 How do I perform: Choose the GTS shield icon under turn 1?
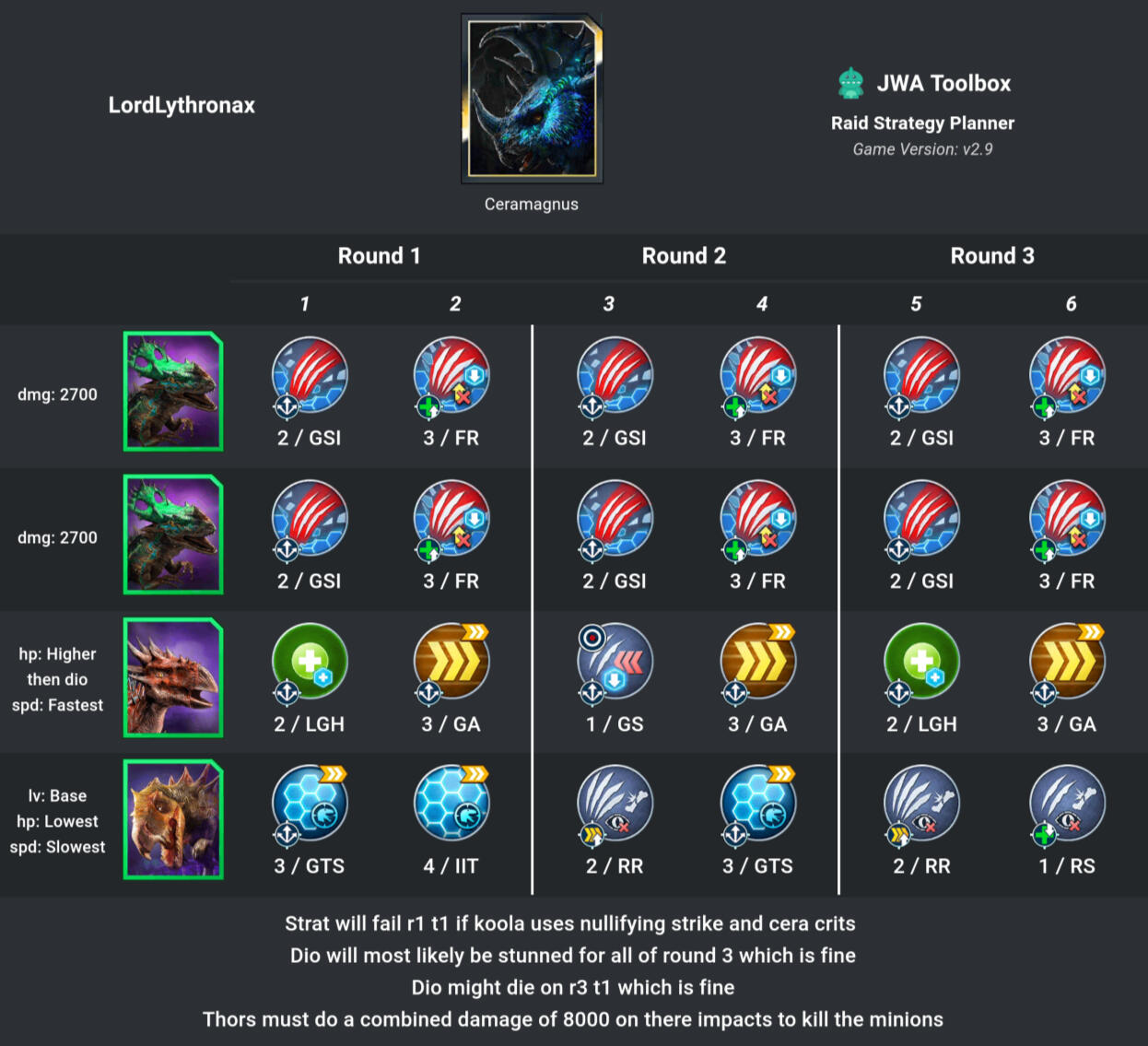[x=310, y=803]
